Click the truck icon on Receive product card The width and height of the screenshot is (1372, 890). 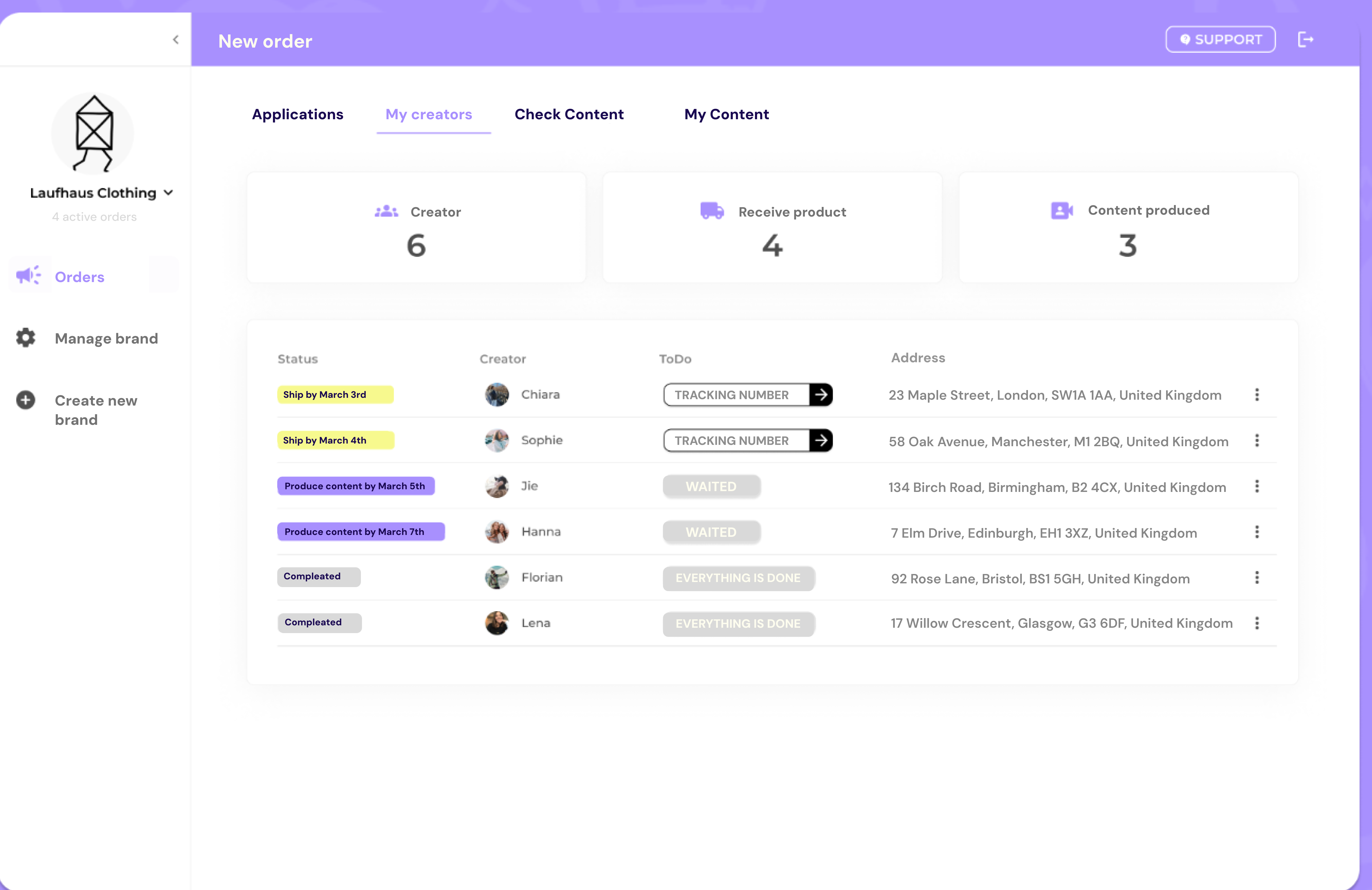(712, 211)
